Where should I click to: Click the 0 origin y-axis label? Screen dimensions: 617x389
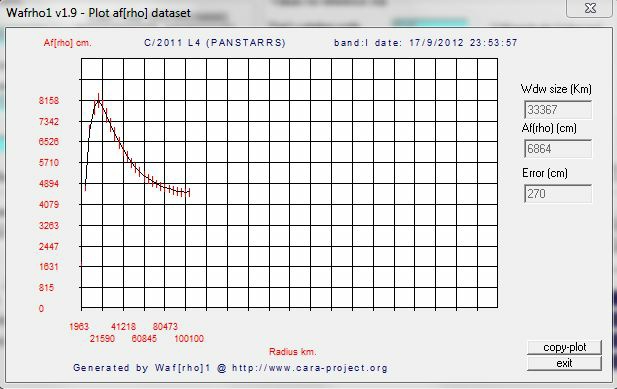pyautogui.click(x=41, y=309)
